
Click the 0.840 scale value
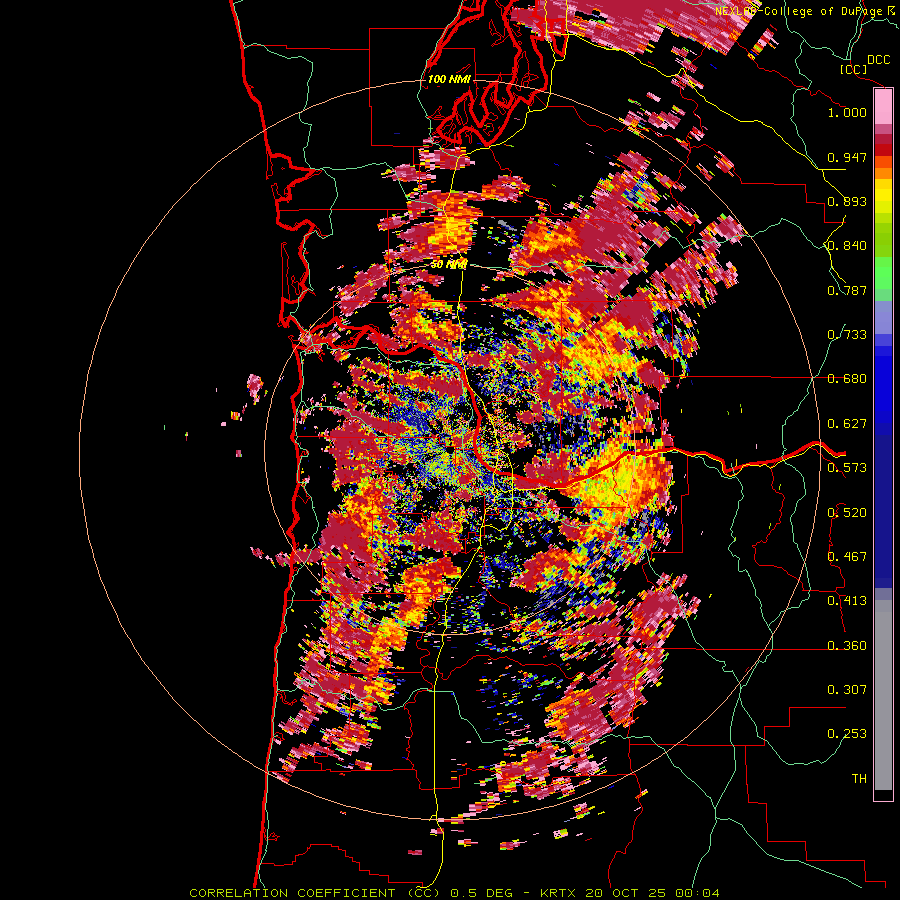click(847, 246)
